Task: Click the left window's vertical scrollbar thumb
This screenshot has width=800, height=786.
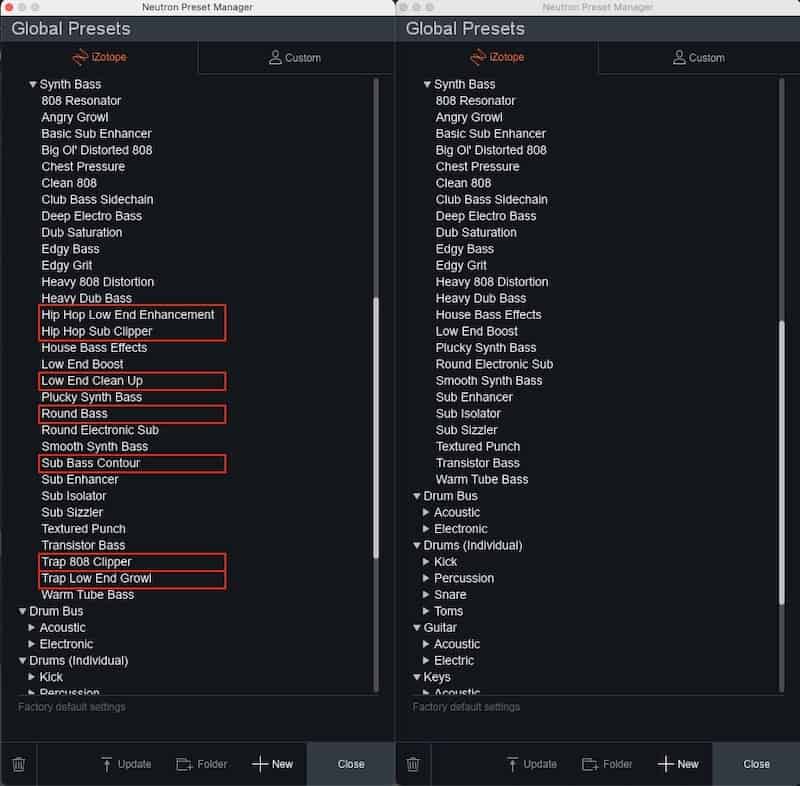Action: [x=376, y=427]
